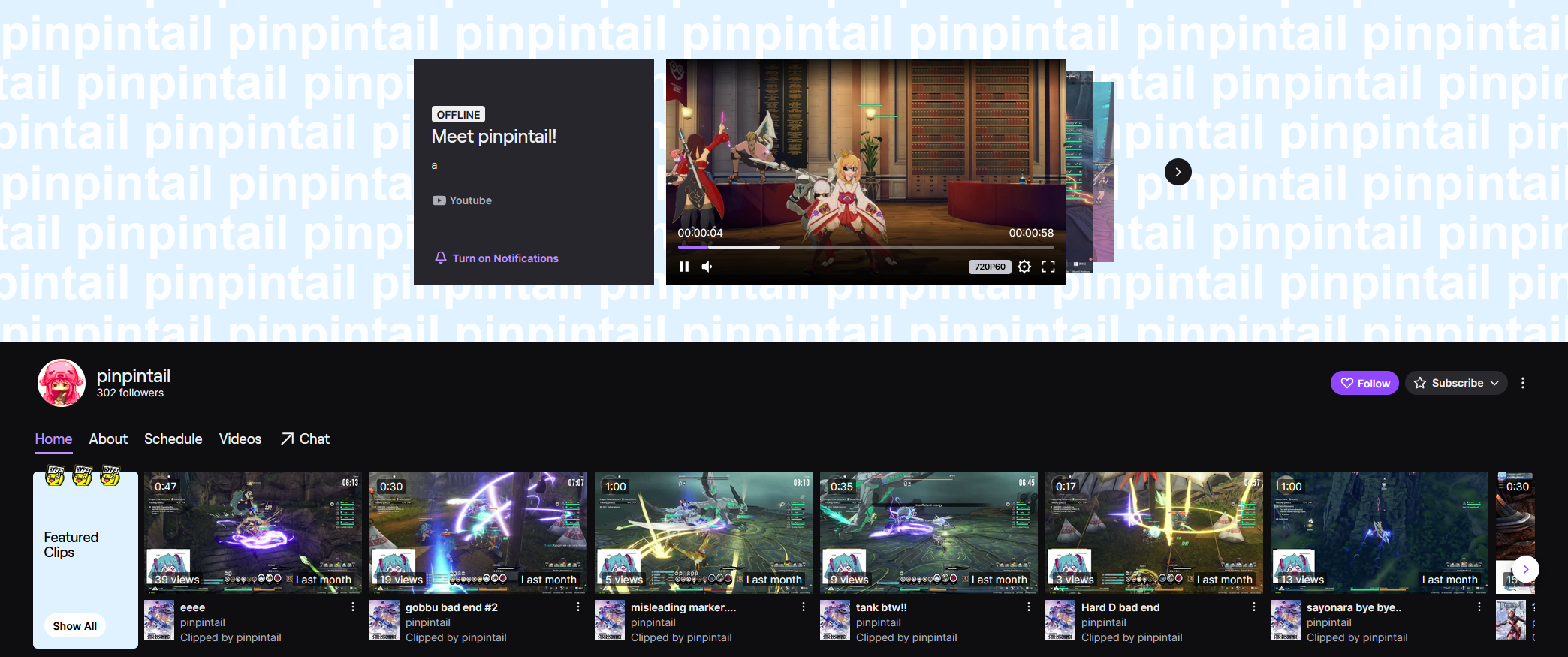Image resolution: width=1568 pixels, height=657 pixels.
Task: Open pinpintail's profile avatar
Action: (x=62, y=383)
